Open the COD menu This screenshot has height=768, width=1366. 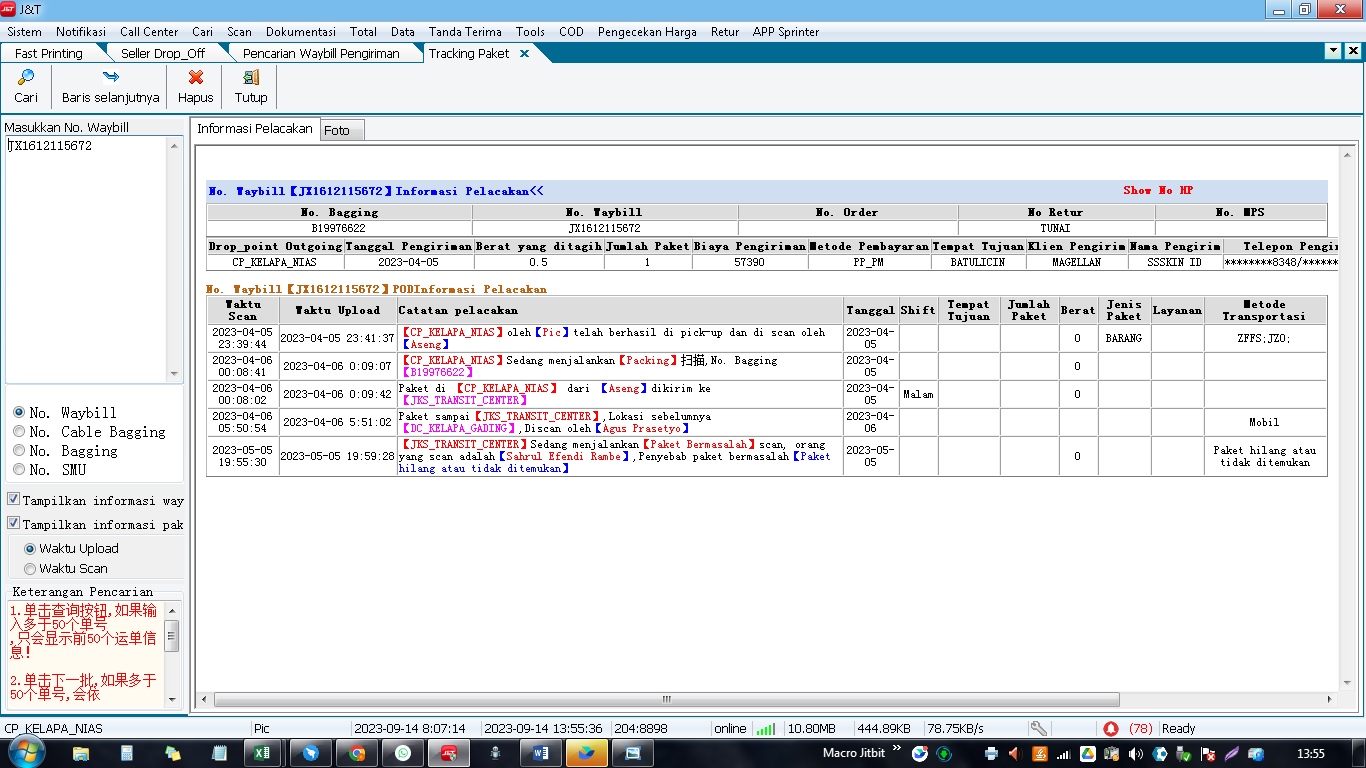[x=571, y=31]
